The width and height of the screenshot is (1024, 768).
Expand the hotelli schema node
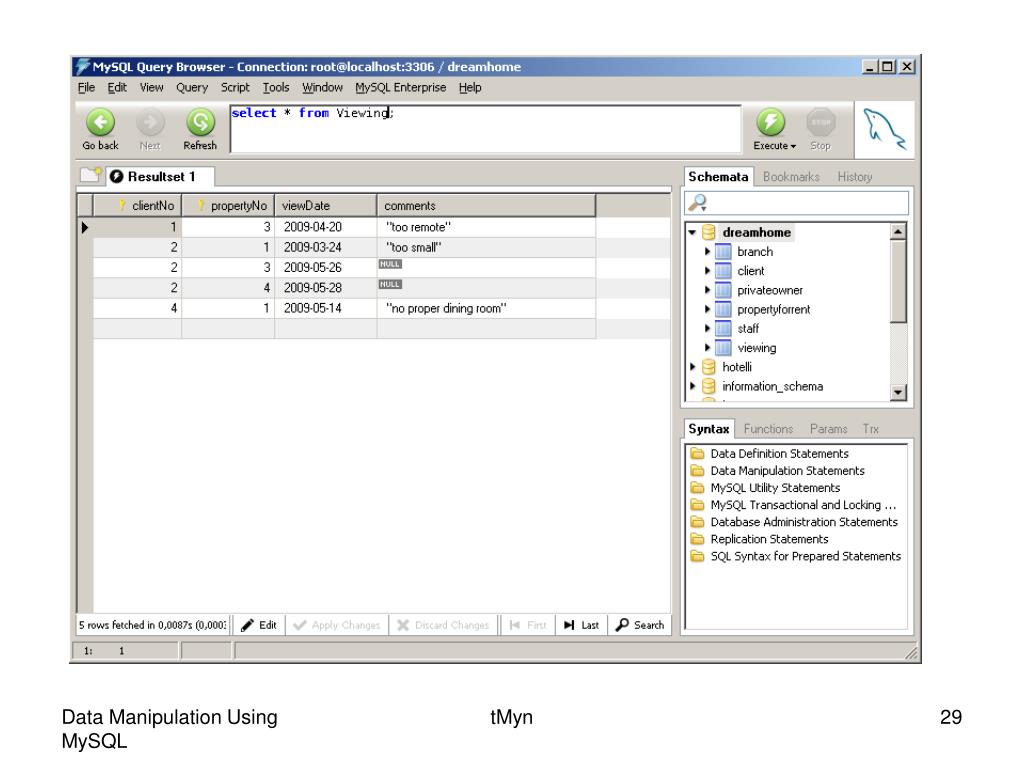693,367
